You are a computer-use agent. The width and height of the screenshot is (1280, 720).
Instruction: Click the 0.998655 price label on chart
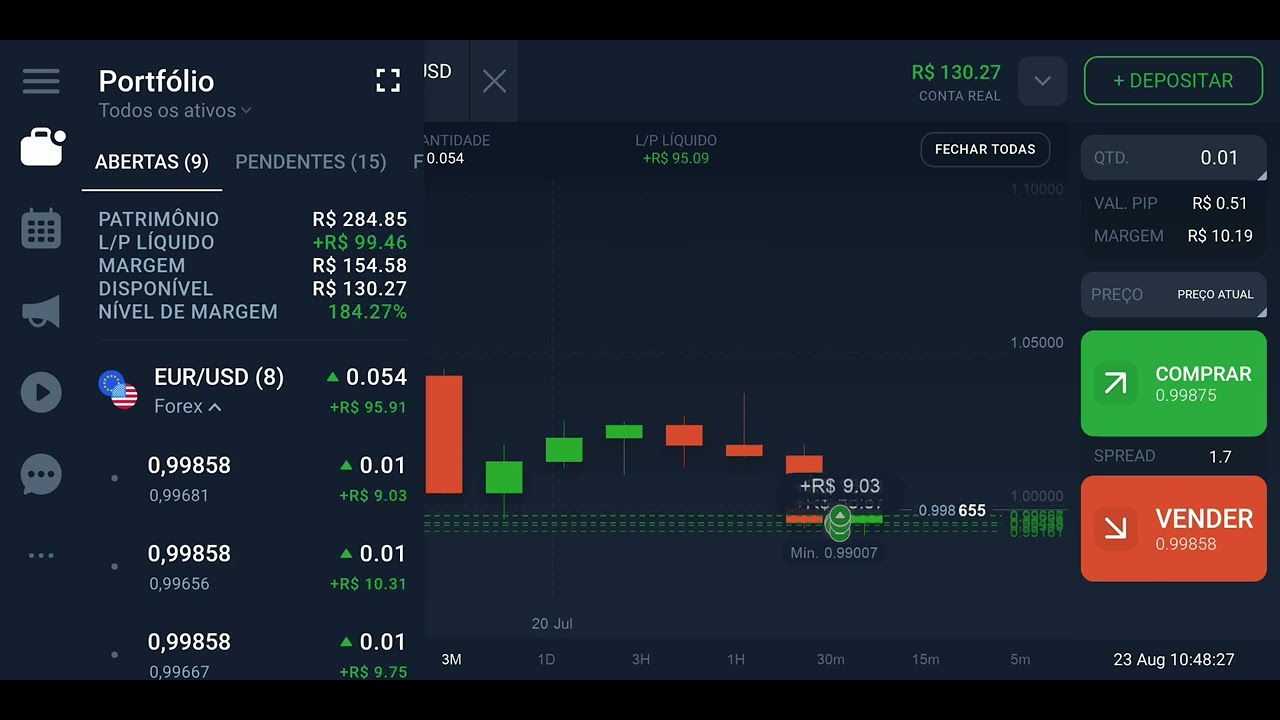pyautogui.click(x=952, y=511)
